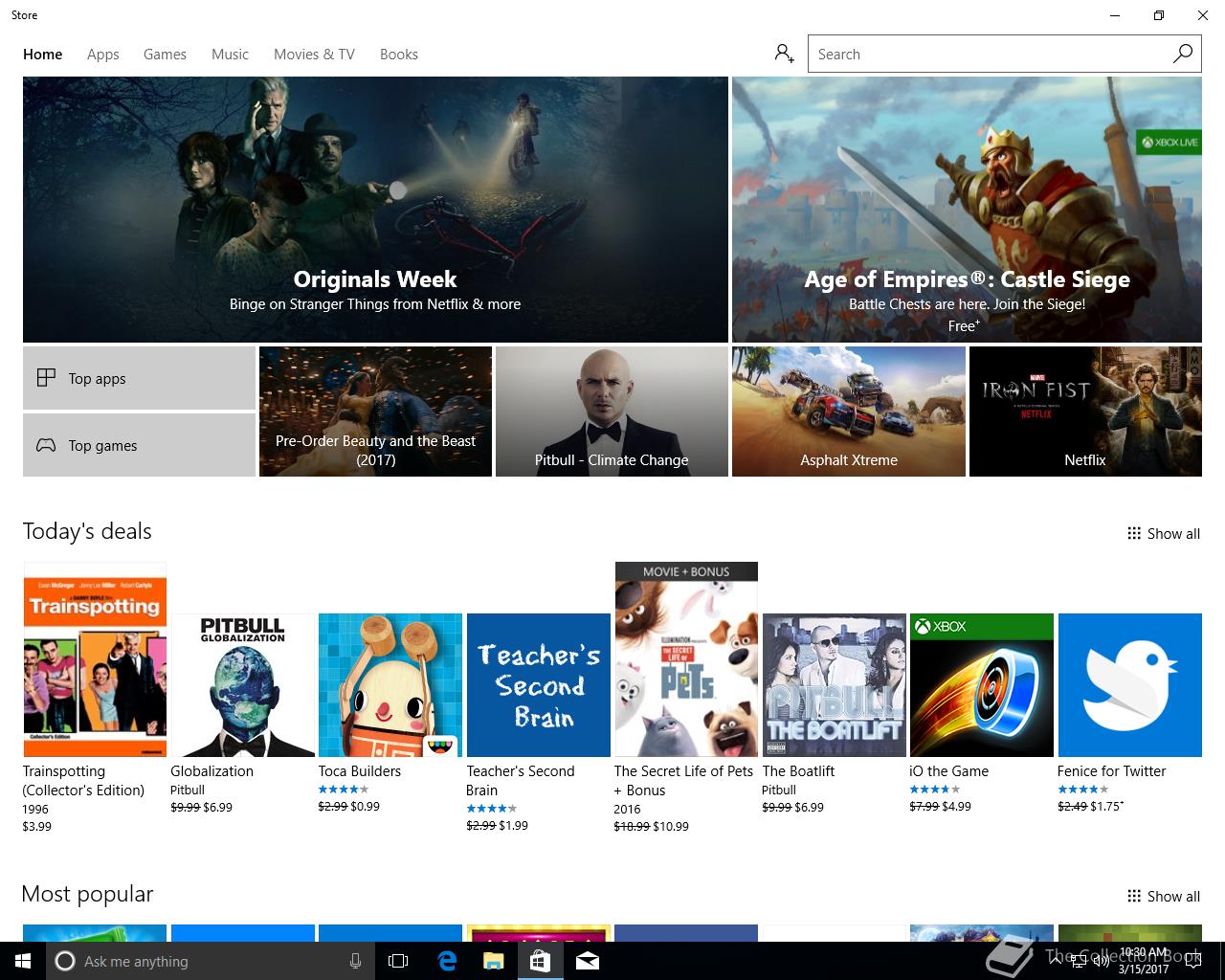
Task: Switch to the Home tab
Action: click(x=43, y=55)
